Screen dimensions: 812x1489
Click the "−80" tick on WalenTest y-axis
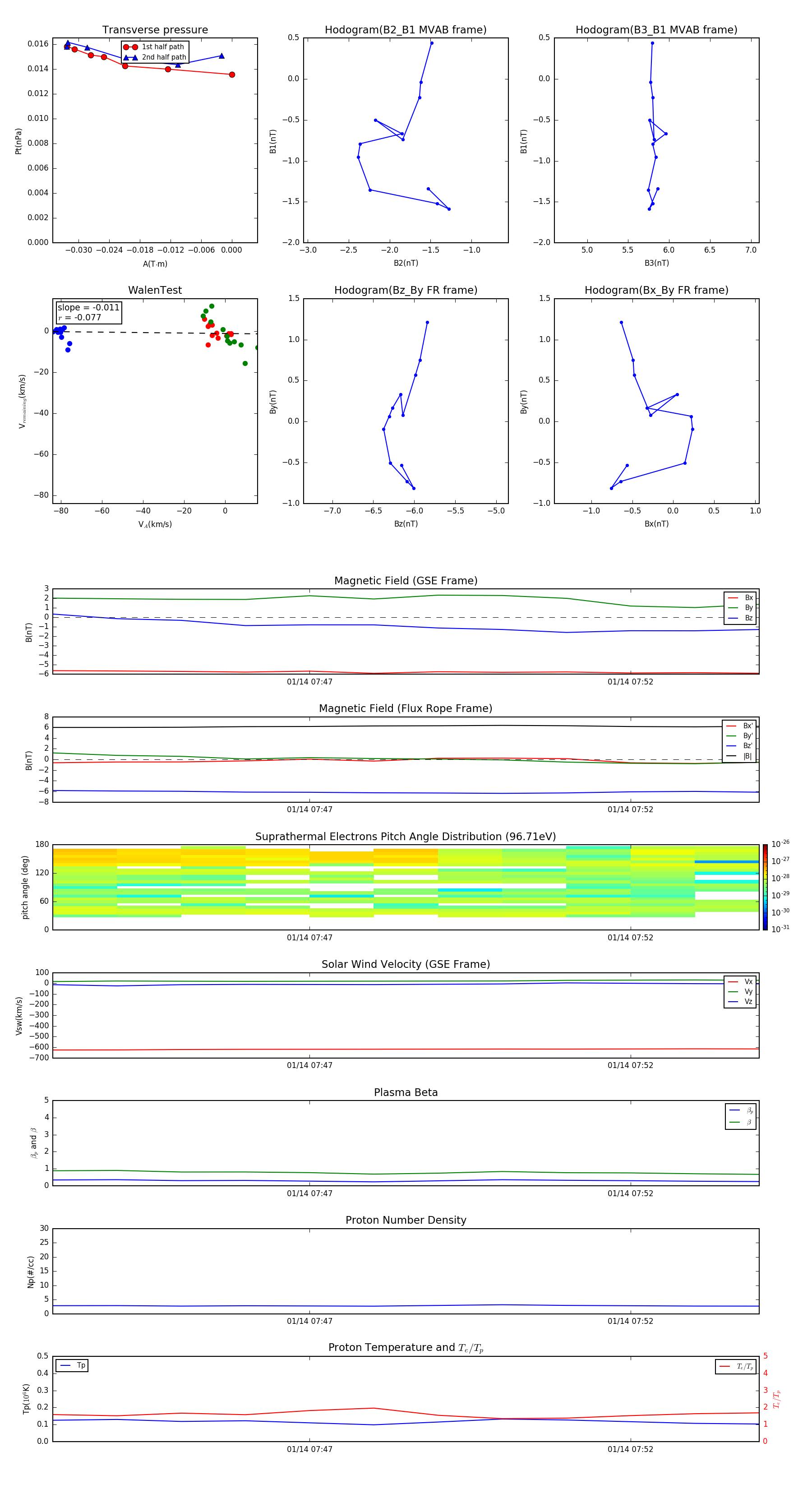click(41, 495)
